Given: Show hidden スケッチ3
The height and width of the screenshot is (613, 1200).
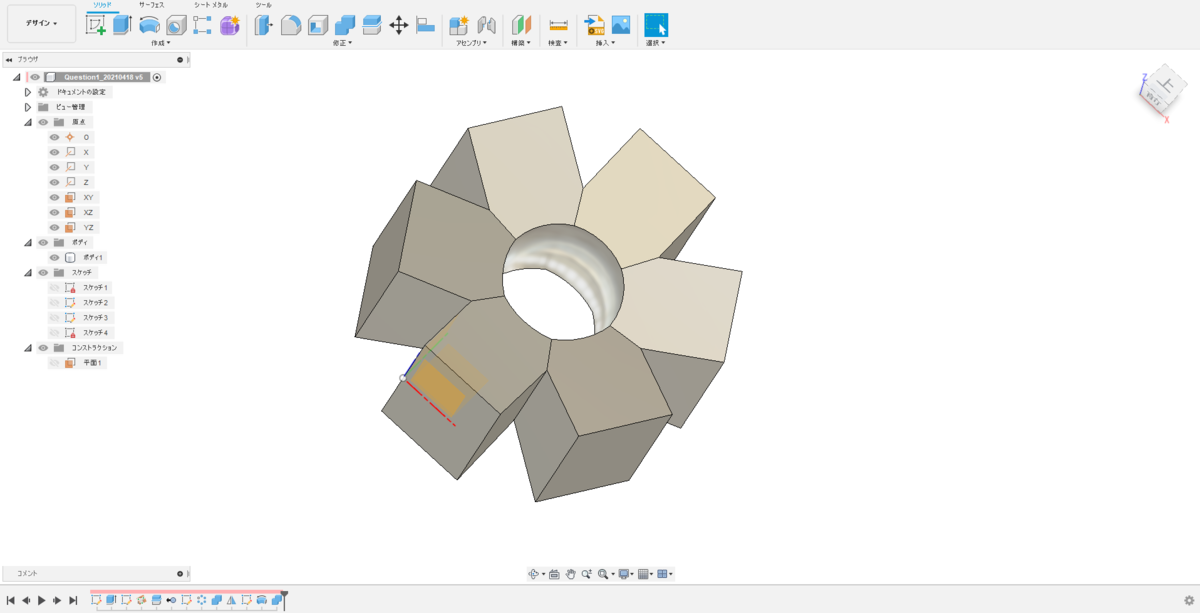Looking at the screenshot, I should click(x=55, y=318).
